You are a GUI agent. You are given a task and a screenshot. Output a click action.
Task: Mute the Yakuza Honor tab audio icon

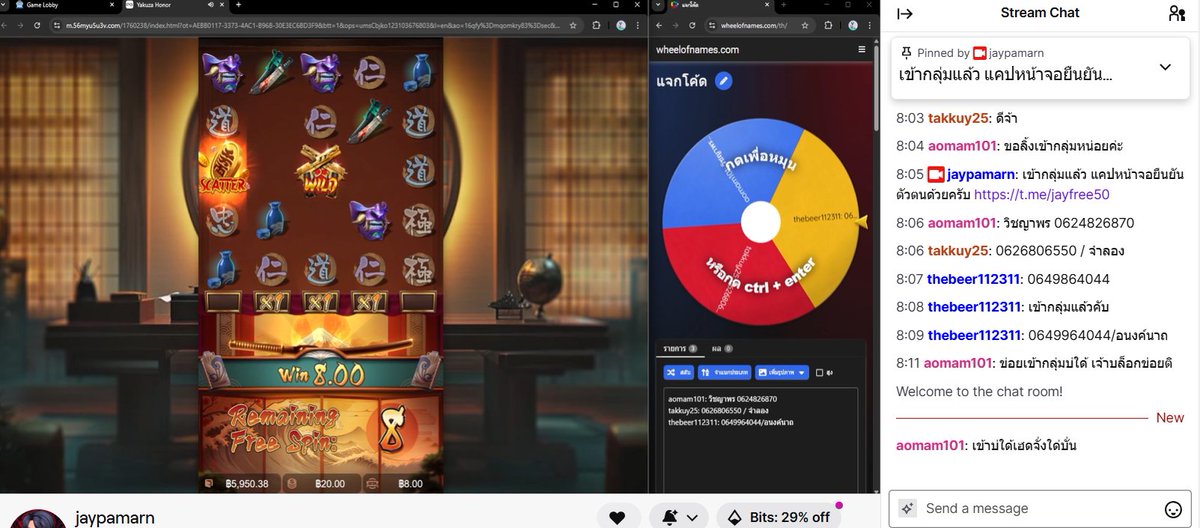[x=211, y=6]
